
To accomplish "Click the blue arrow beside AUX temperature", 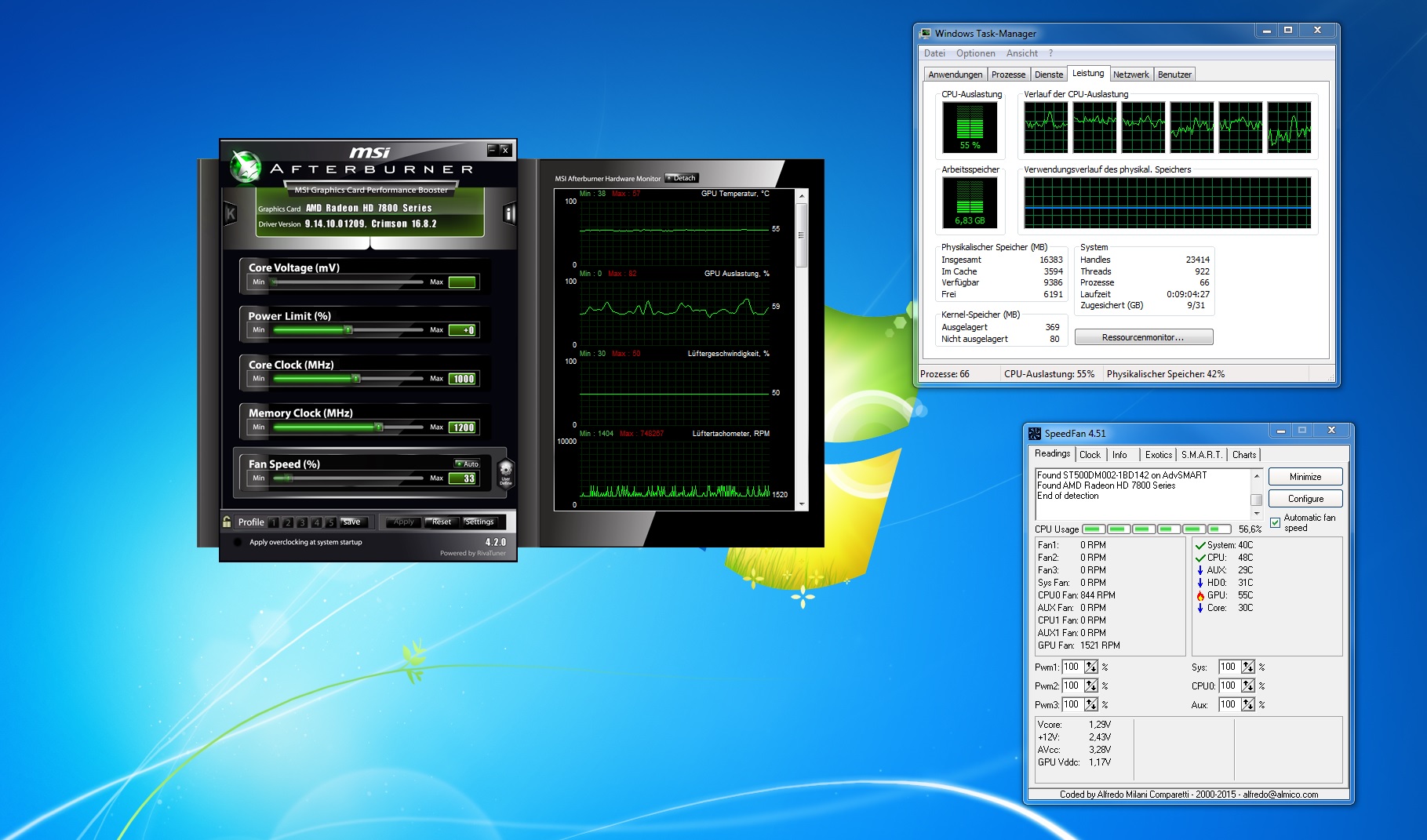I will tap(1200, 570).
